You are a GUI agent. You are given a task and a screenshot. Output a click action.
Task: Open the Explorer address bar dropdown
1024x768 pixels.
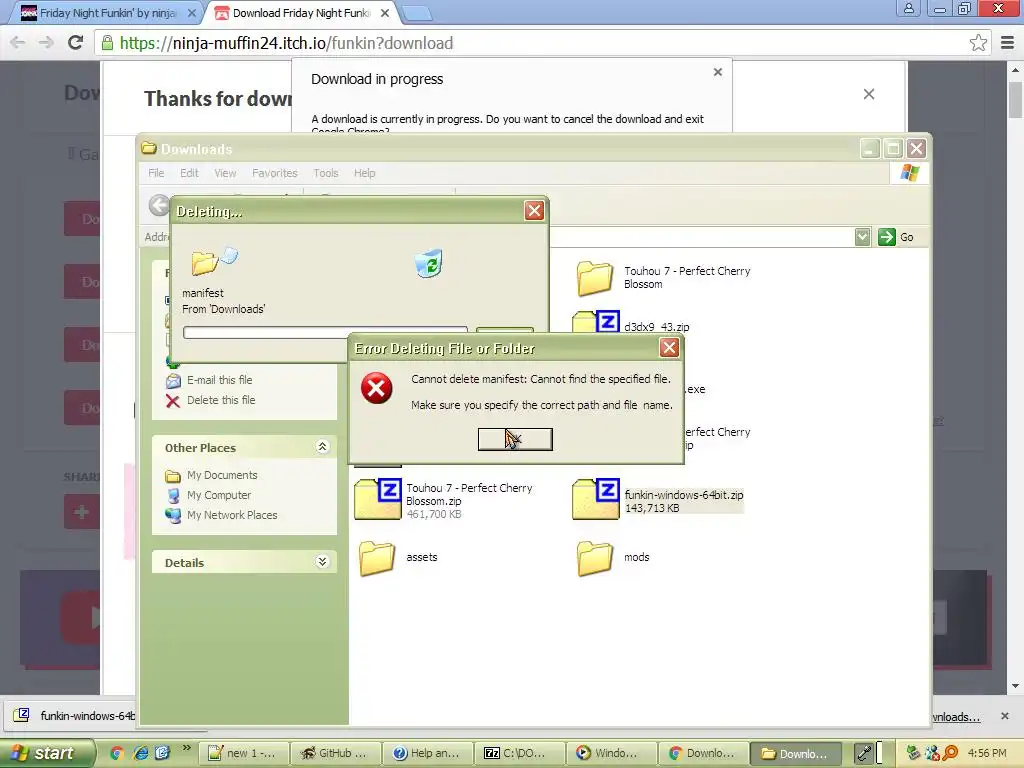[862, 237]
